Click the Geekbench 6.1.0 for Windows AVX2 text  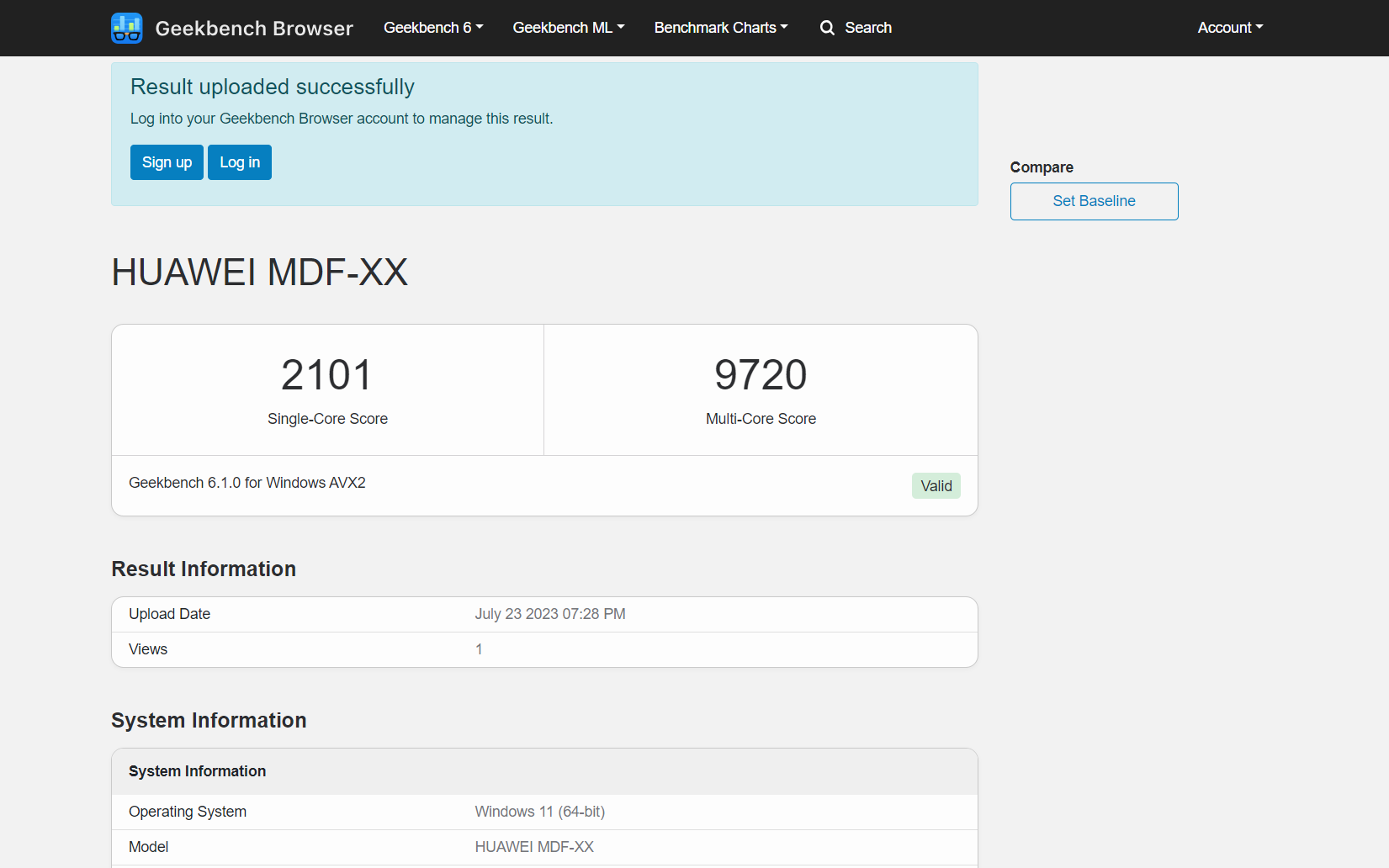tap(247, 483)
